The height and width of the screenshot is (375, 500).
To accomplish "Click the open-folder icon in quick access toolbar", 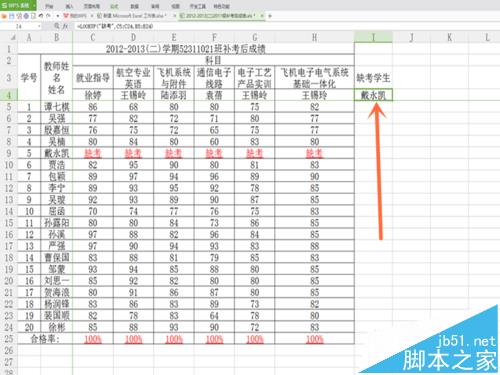I will (4, 16).
